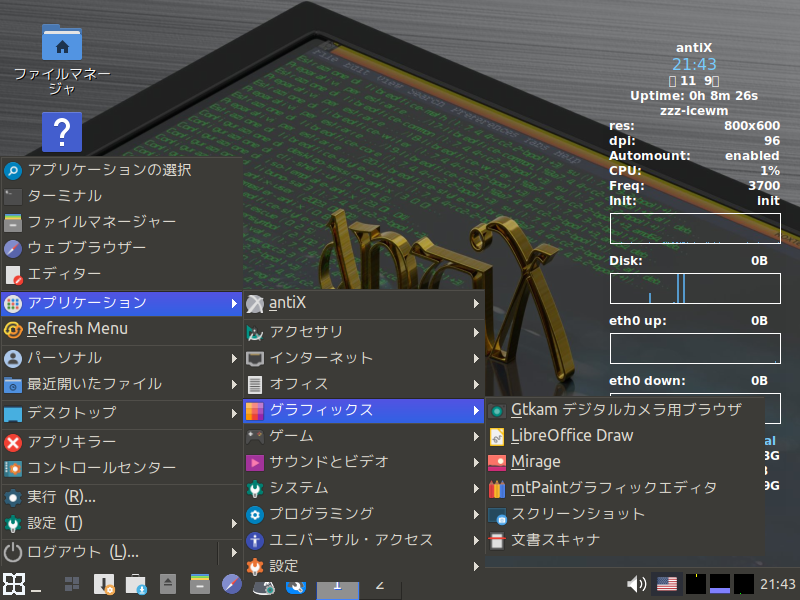Click the US flag keyboard layout indicator
This screenshot has height=600, width=800.
(667, 584)
